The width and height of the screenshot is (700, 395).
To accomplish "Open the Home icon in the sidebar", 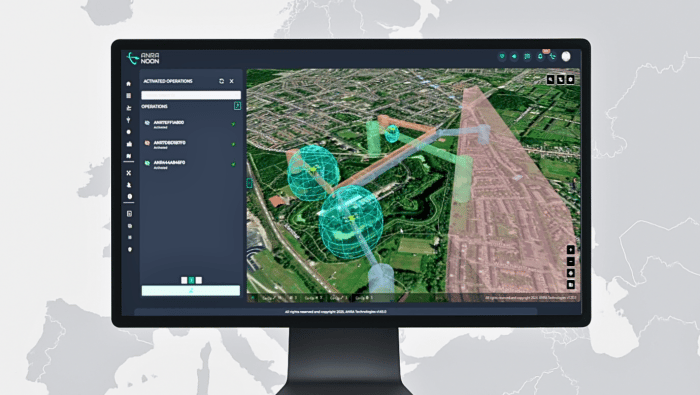I will tap(129, 83).
